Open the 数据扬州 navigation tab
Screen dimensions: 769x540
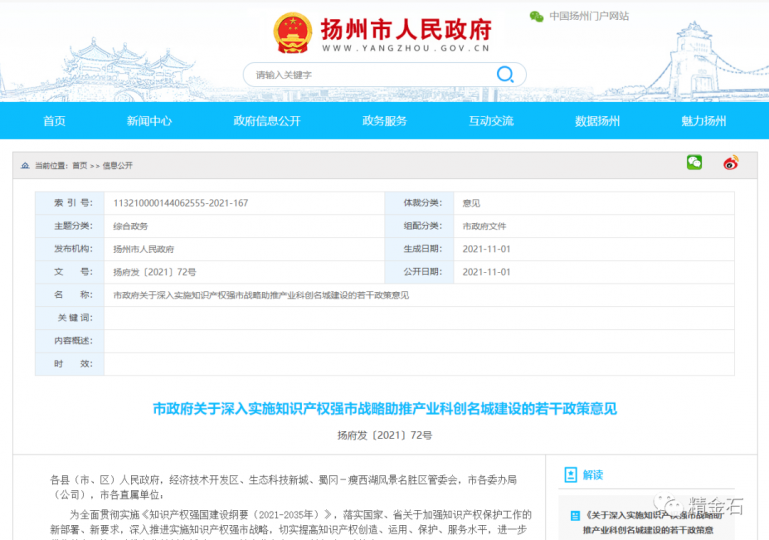tap(597, 121)
